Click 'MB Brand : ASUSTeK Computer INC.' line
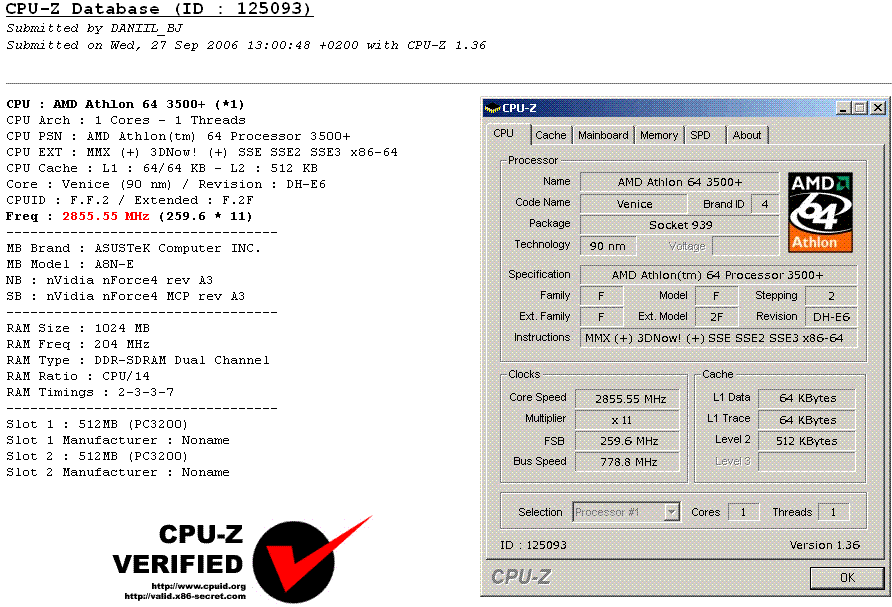Screen dimensions: 892x607 coord(133,248)
